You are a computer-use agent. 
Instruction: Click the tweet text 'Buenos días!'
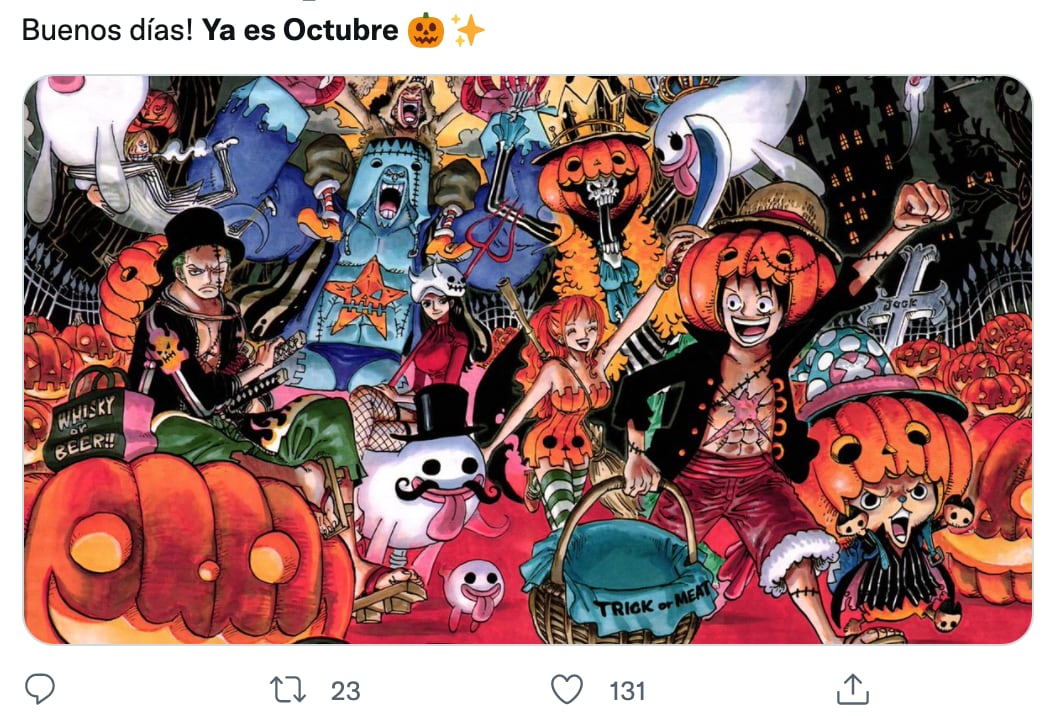[110, 30]
